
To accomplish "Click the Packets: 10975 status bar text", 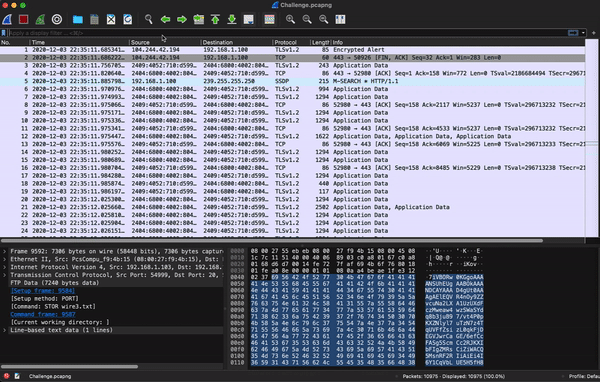I will click(x=453, y=376).
